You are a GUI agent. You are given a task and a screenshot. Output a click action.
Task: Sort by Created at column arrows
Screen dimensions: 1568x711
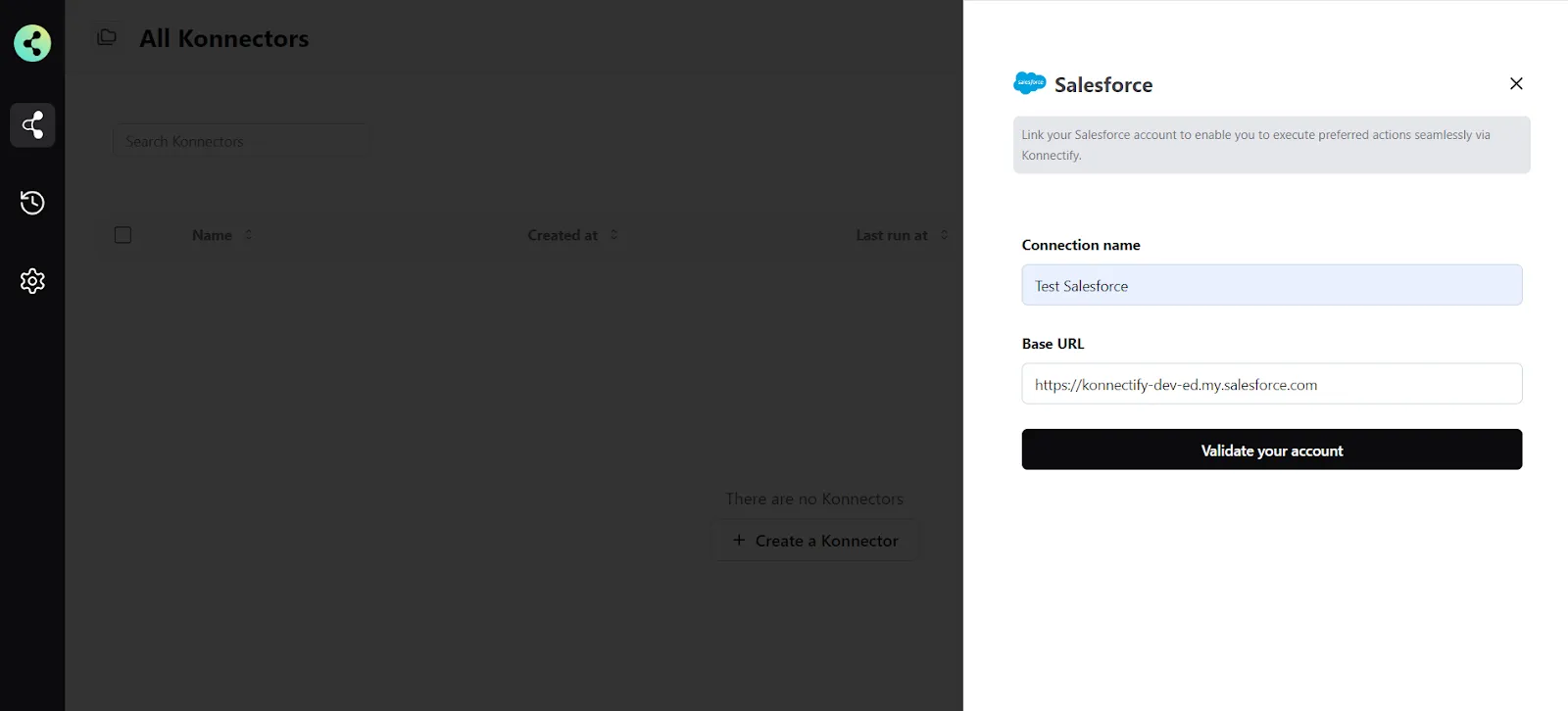coord(614,235)
